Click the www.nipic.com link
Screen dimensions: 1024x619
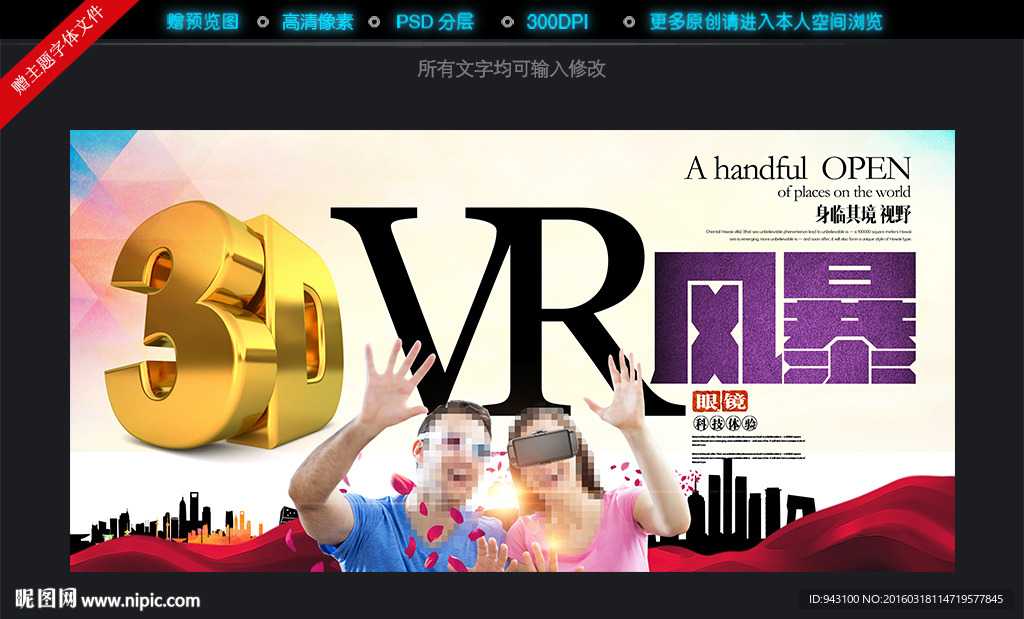pyautogui.click(x=140, y=600)
